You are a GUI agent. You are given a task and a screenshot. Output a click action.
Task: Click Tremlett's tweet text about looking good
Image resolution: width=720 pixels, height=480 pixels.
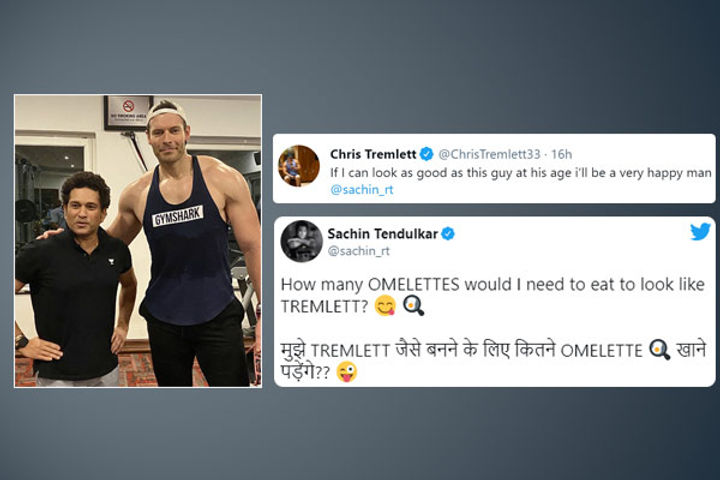(521, 173)
